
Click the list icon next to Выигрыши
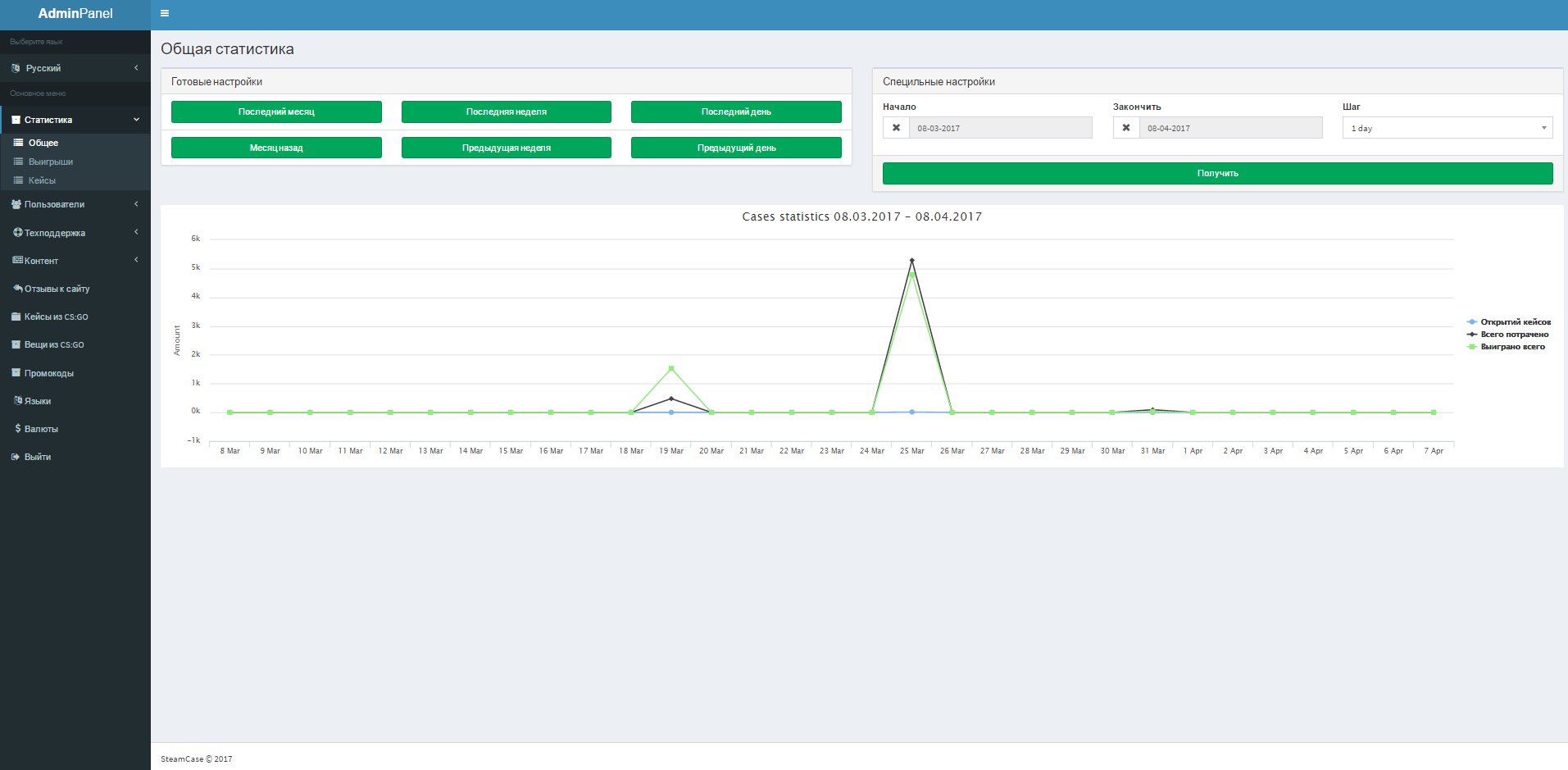tap(18, 162)
